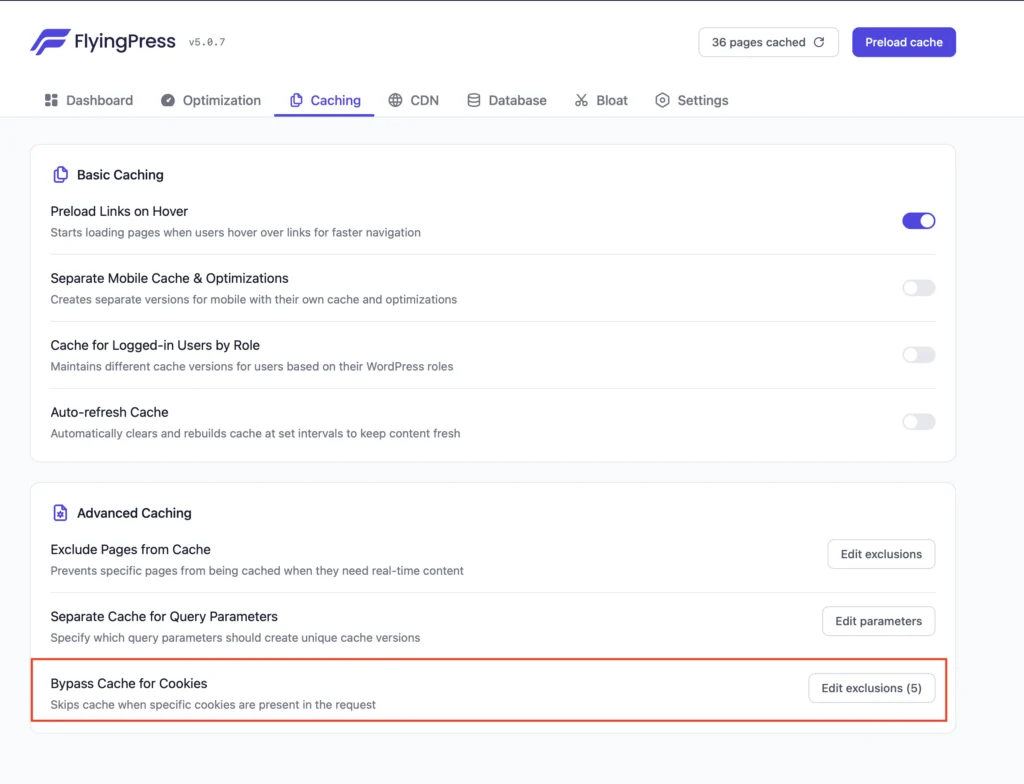Click the Basic Caching section icon
The width and height of the screenshot is (1024, 784).
pyautogui.click(x=60, y=174)
